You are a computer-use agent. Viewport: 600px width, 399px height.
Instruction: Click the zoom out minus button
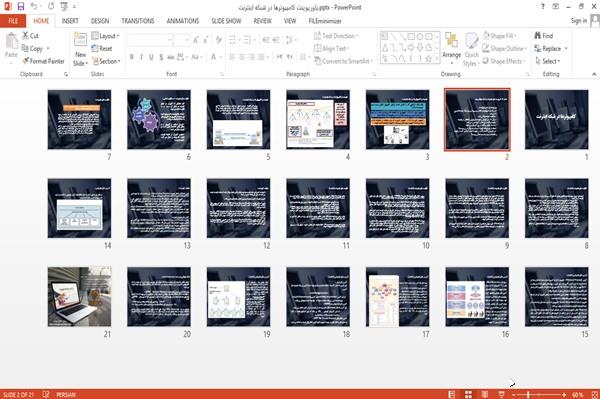tap(514, 394)
